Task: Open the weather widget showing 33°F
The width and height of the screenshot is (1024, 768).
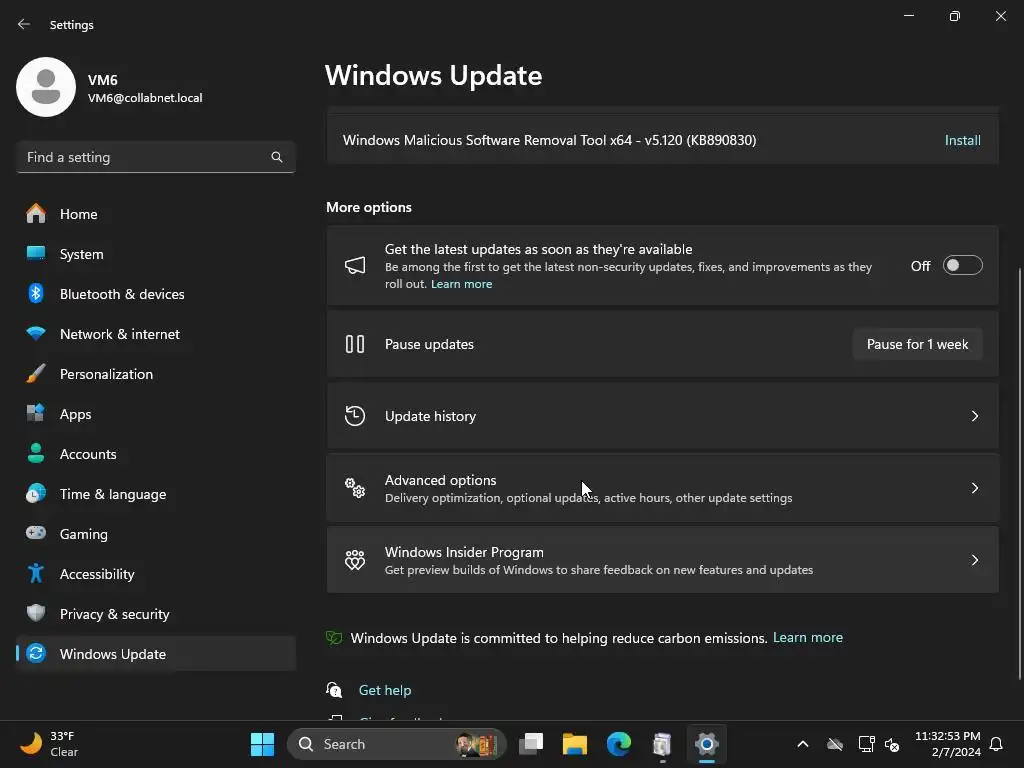Action: click(50, 744)
